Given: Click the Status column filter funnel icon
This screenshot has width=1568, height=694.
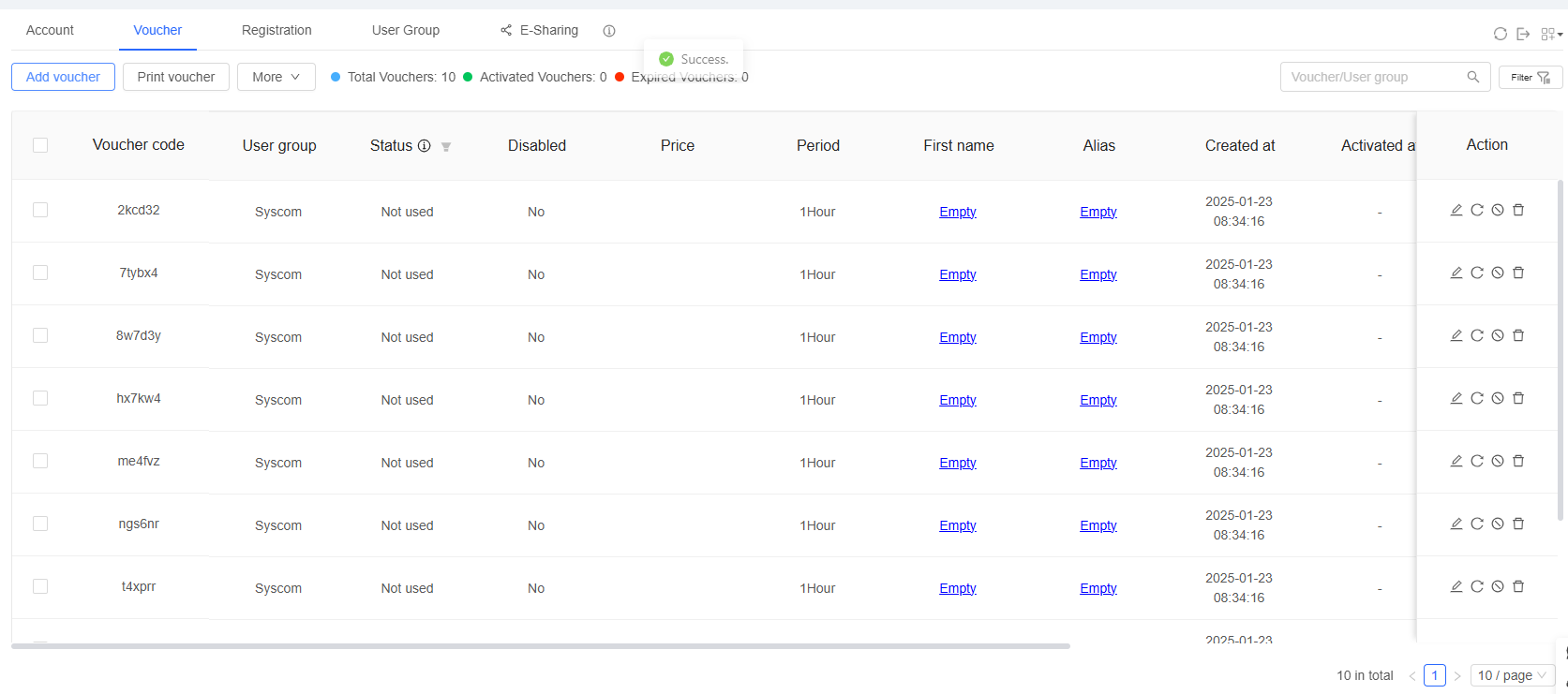Looking at the screenshot, I should coord(446,146).
